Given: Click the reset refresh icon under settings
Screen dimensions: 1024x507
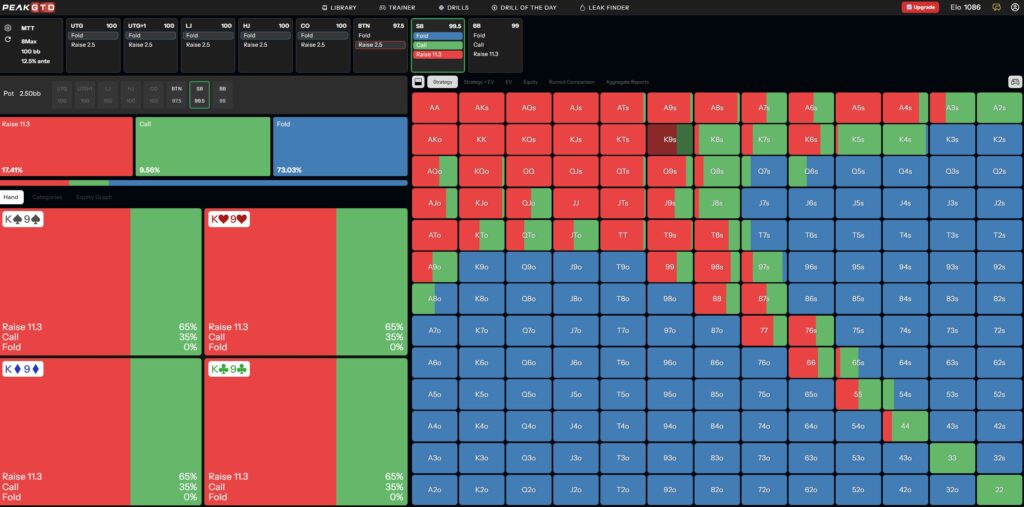Looking at the screenshot, I should pos(8,39).
